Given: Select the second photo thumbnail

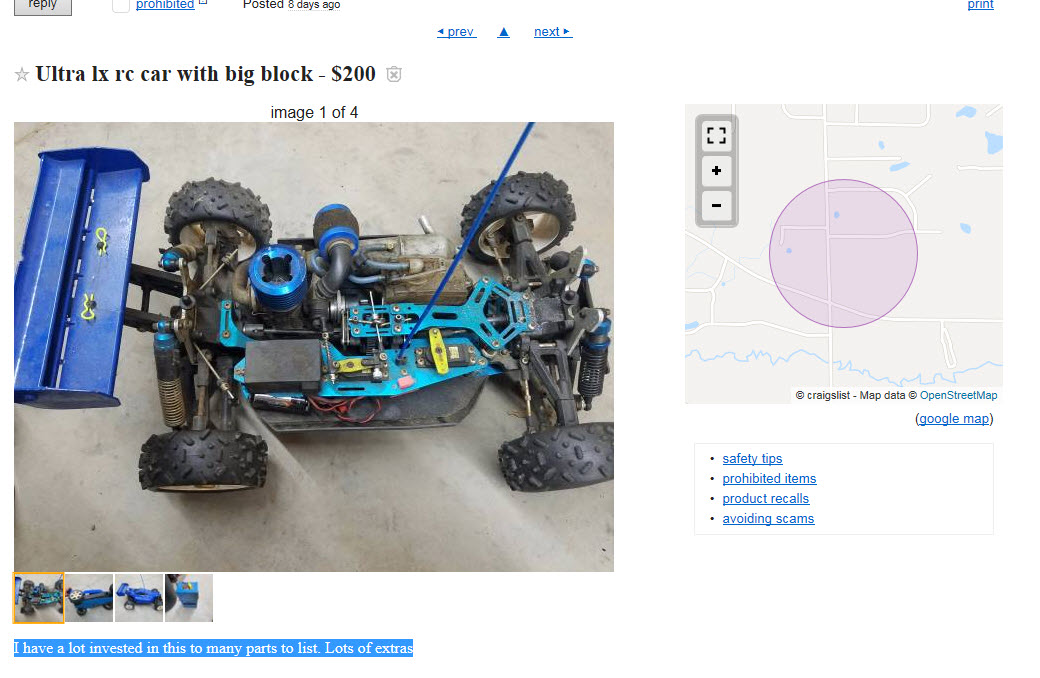Looking at the screenshot, I should 89,598.
